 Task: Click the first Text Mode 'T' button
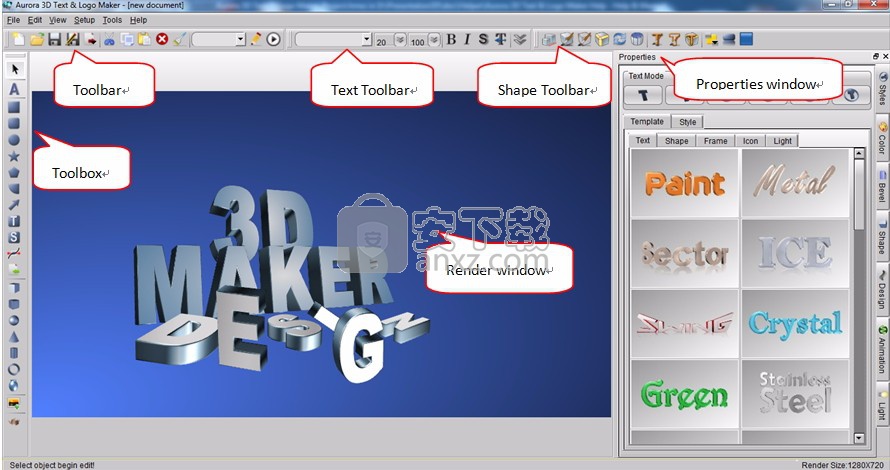pos(643,95)
